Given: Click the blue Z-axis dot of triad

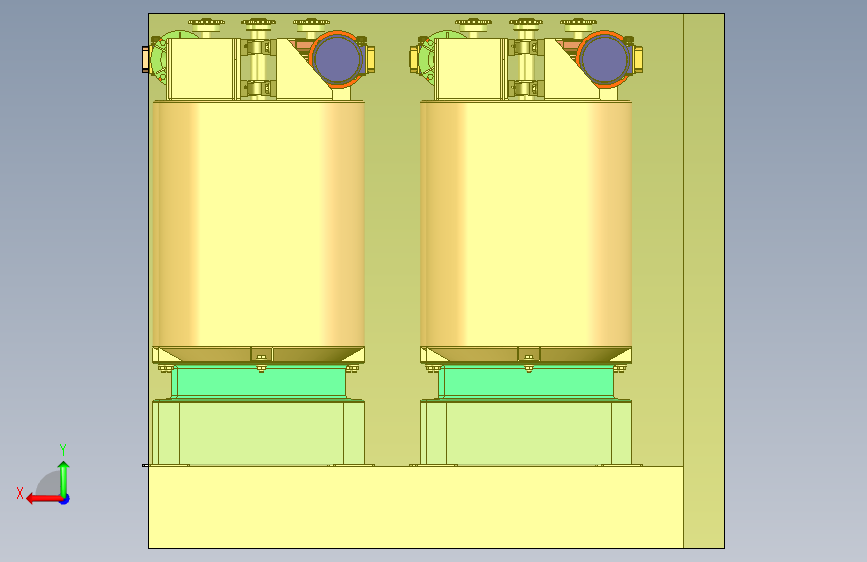Looking at the screenshot, I should coord(65,499).
